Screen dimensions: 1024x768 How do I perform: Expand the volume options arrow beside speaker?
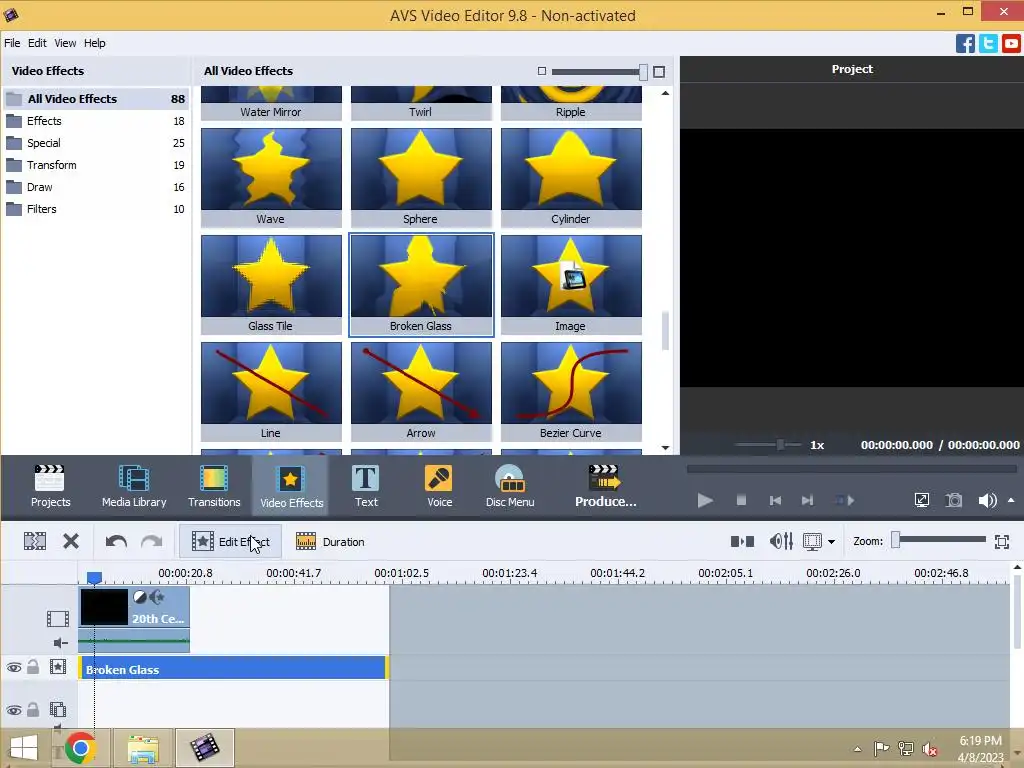[x=1011, y=500]
